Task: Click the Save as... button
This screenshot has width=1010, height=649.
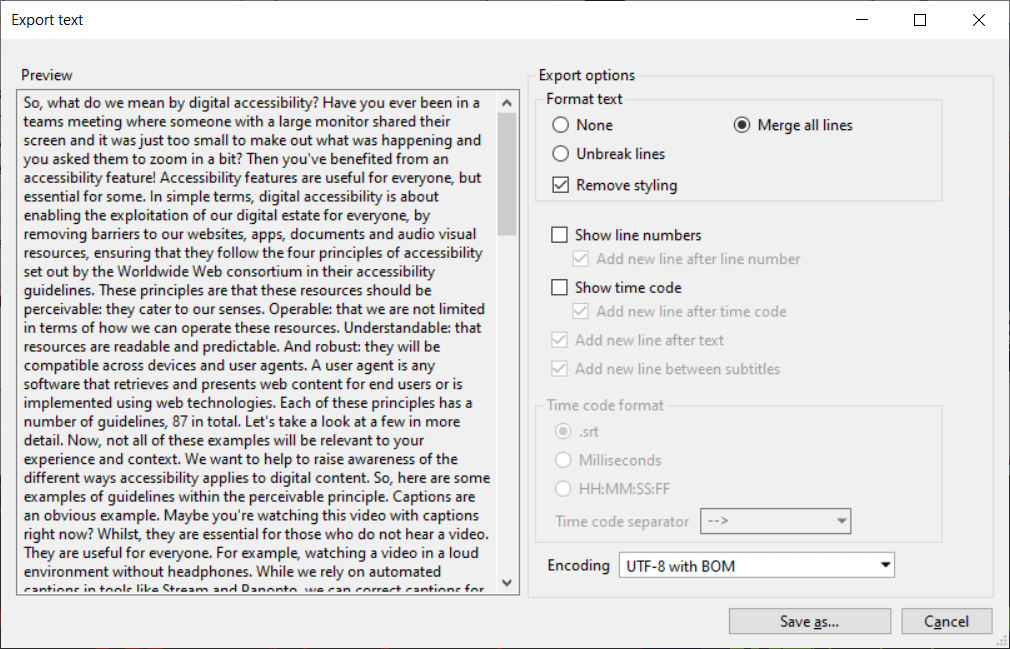Action: (x=810, y=621)
